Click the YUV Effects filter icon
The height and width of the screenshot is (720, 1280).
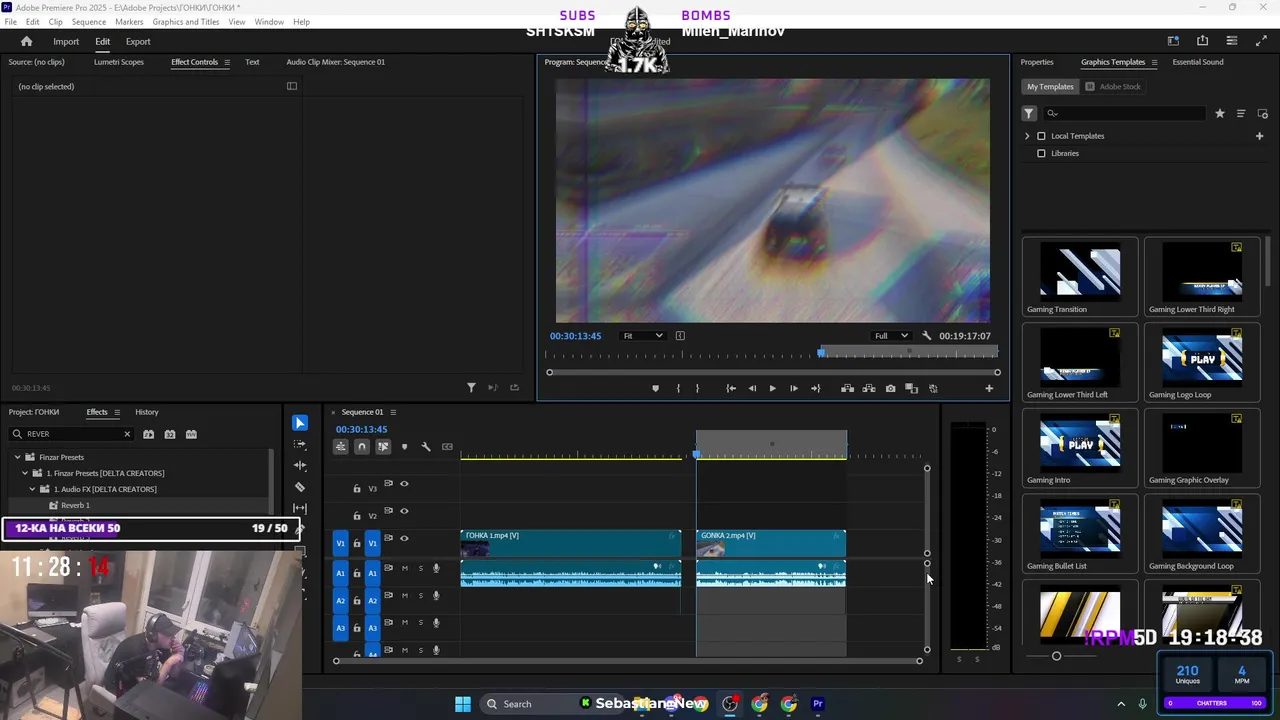pos(191,434)
